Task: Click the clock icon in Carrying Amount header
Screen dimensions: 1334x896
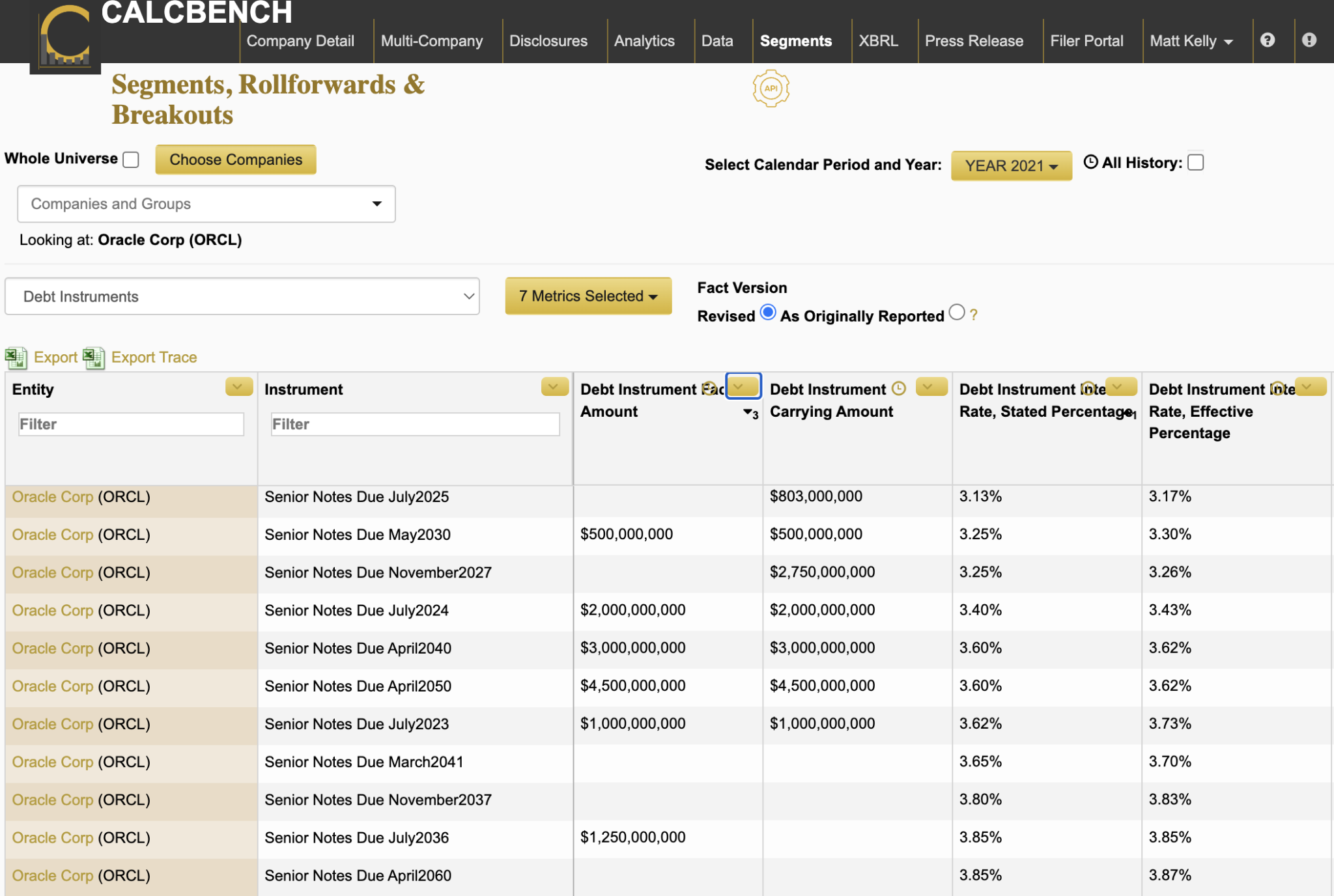Action: pos(899,389)
